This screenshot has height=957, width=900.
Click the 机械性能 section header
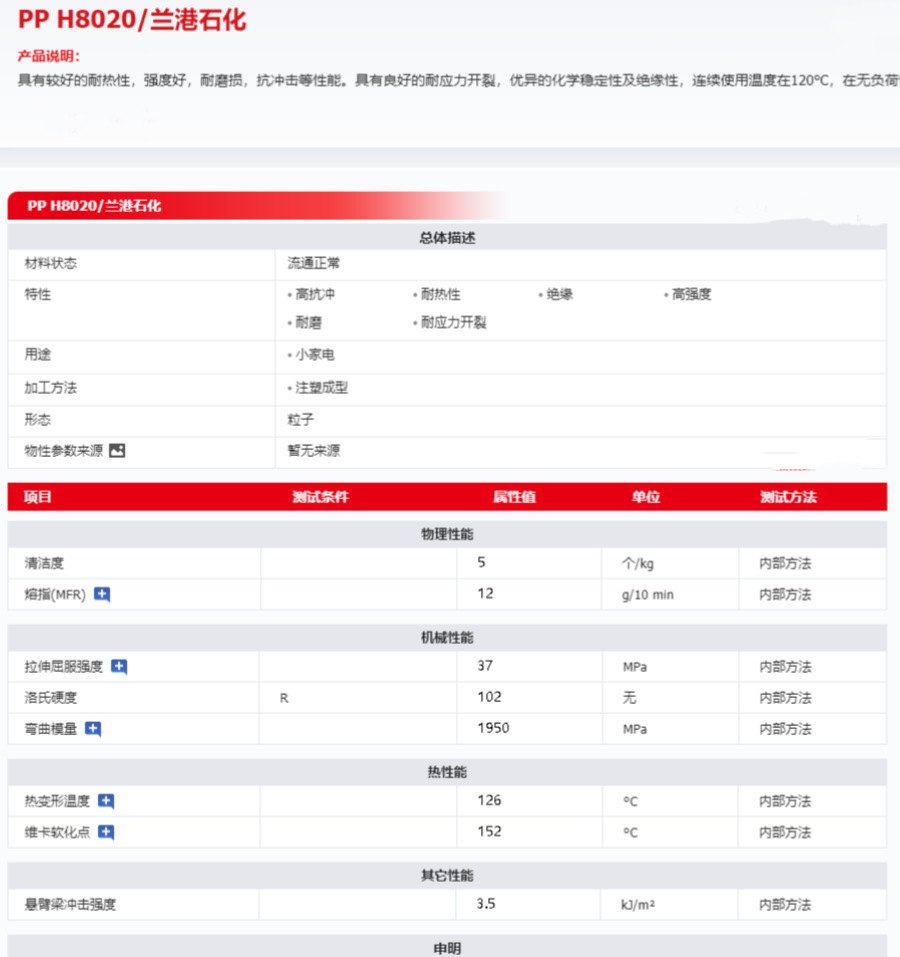(447, 638)
